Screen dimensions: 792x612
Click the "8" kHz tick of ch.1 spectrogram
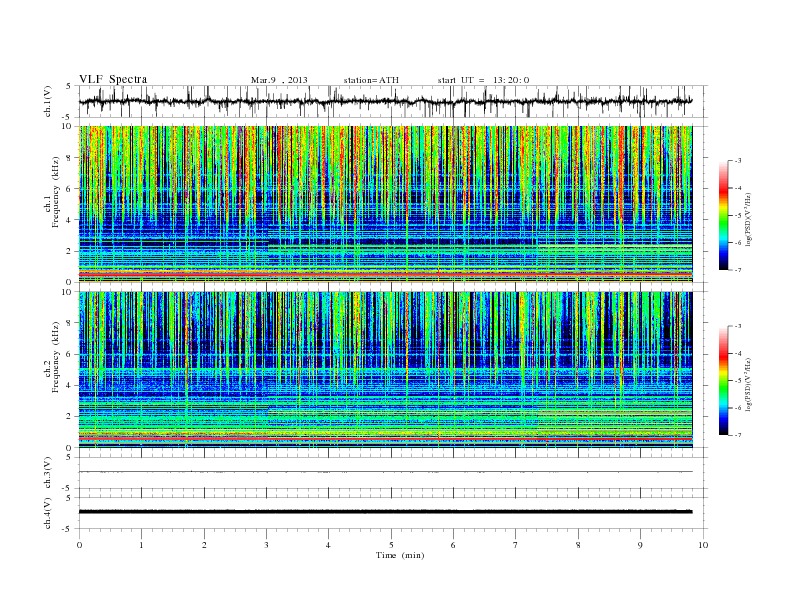click(x=70, y=158)
